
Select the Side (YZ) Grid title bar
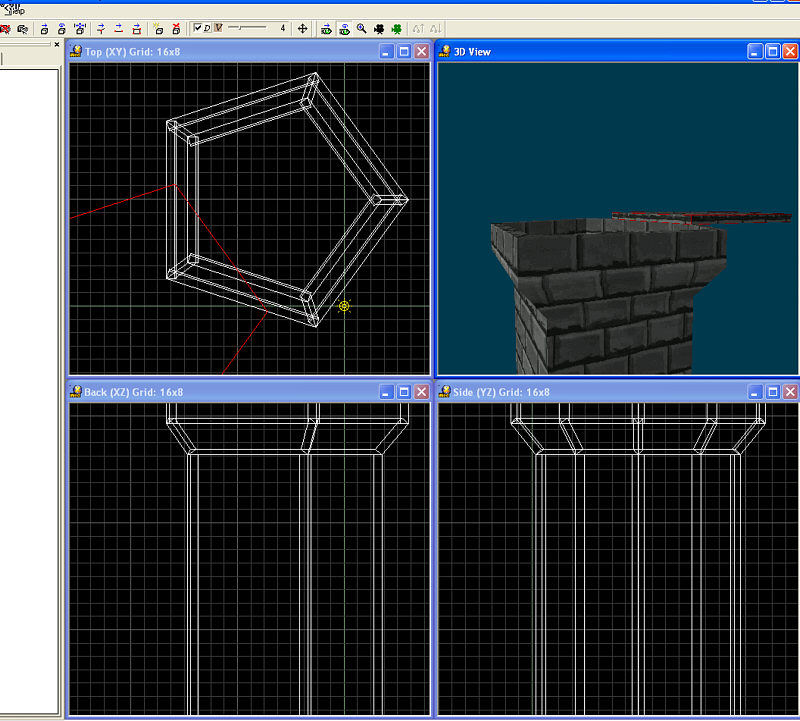tap(600, 392)
